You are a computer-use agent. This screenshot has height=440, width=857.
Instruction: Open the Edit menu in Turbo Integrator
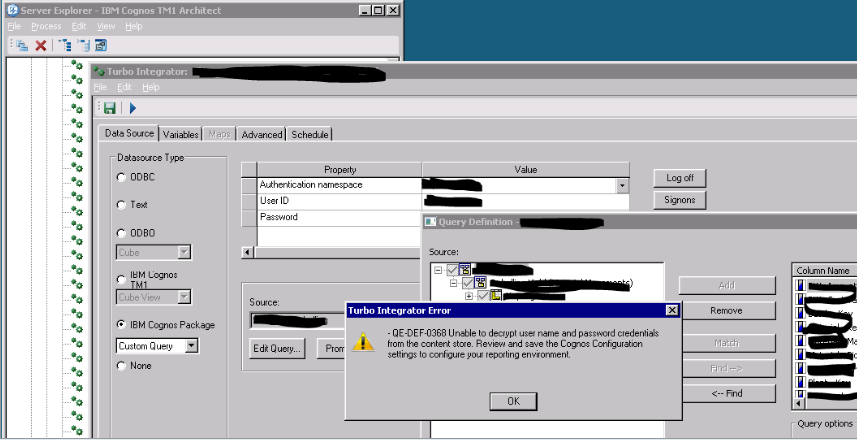point(125,87)
